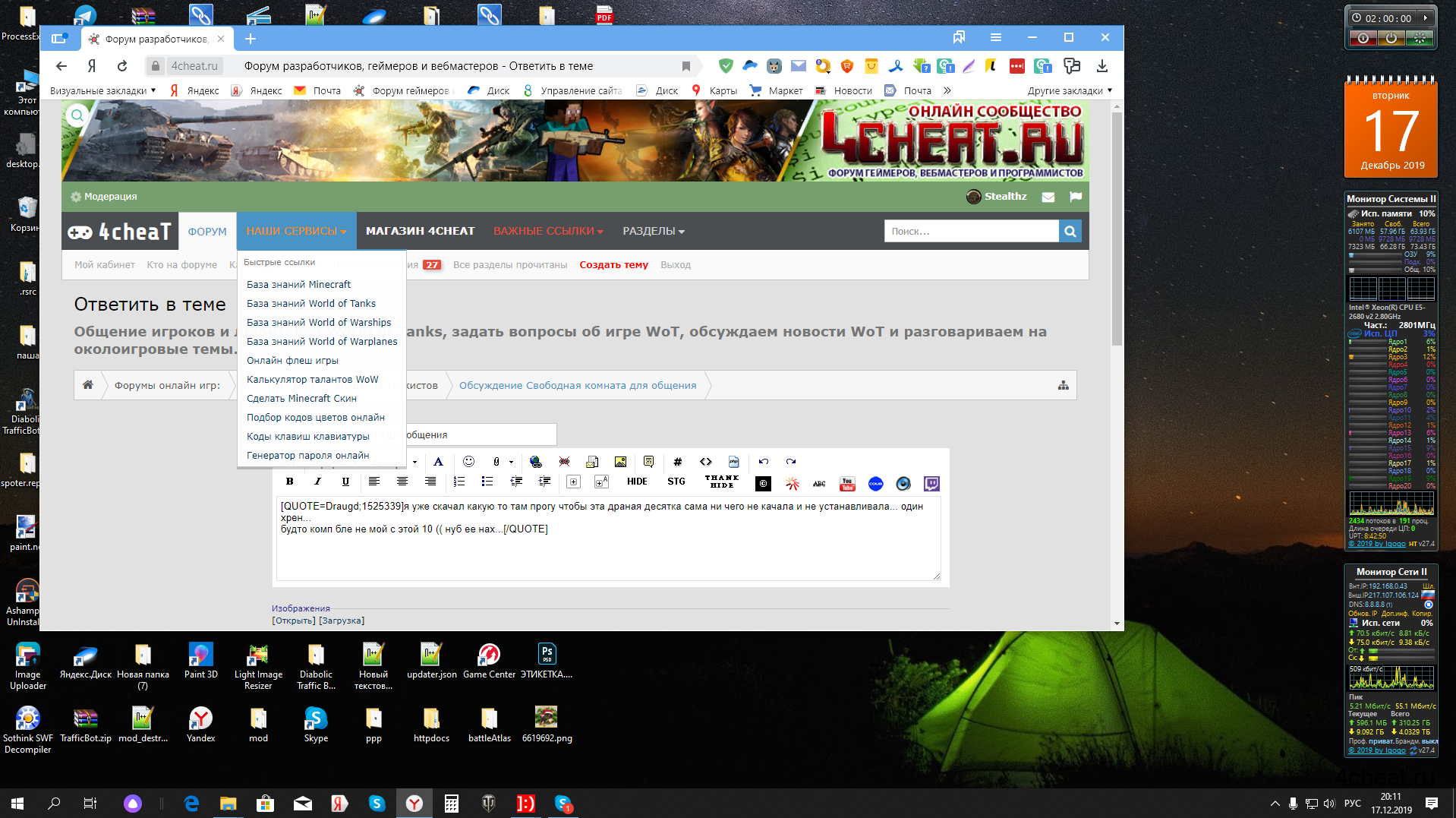Open Визуальные закладки dropdown
Screen dimensions: 1456x818
point(103,90)
